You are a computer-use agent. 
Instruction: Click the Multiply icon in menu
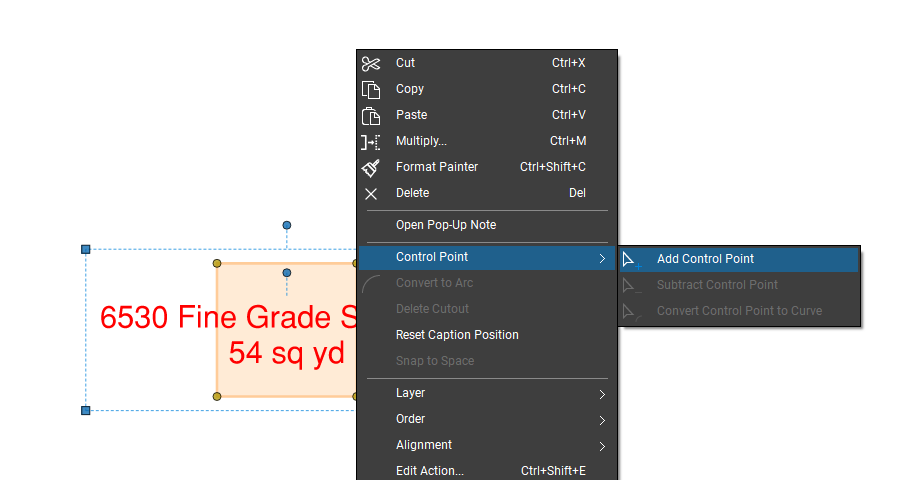(371, 142)
